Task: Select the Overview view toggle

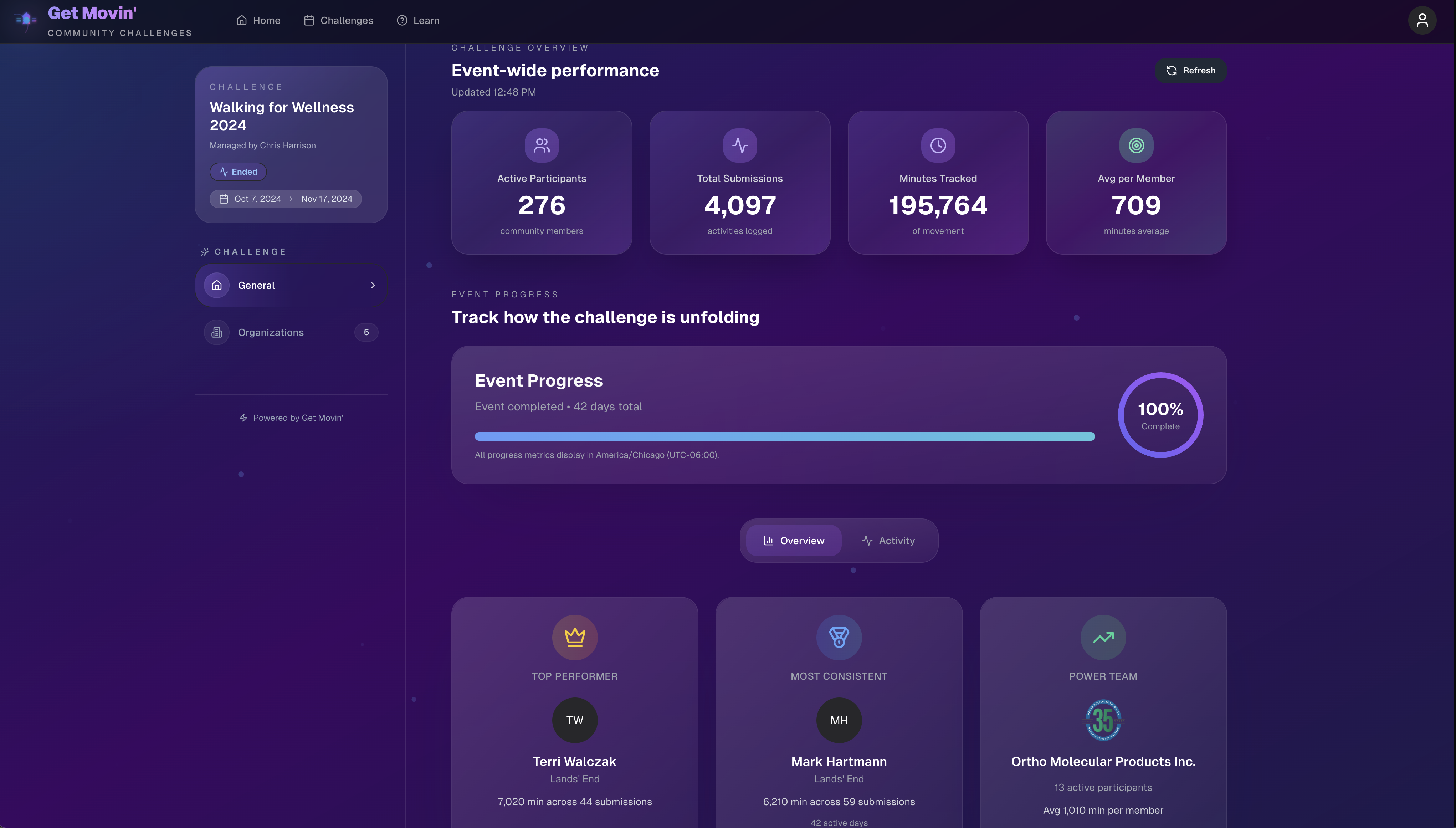Action: [x=794, y=540]
